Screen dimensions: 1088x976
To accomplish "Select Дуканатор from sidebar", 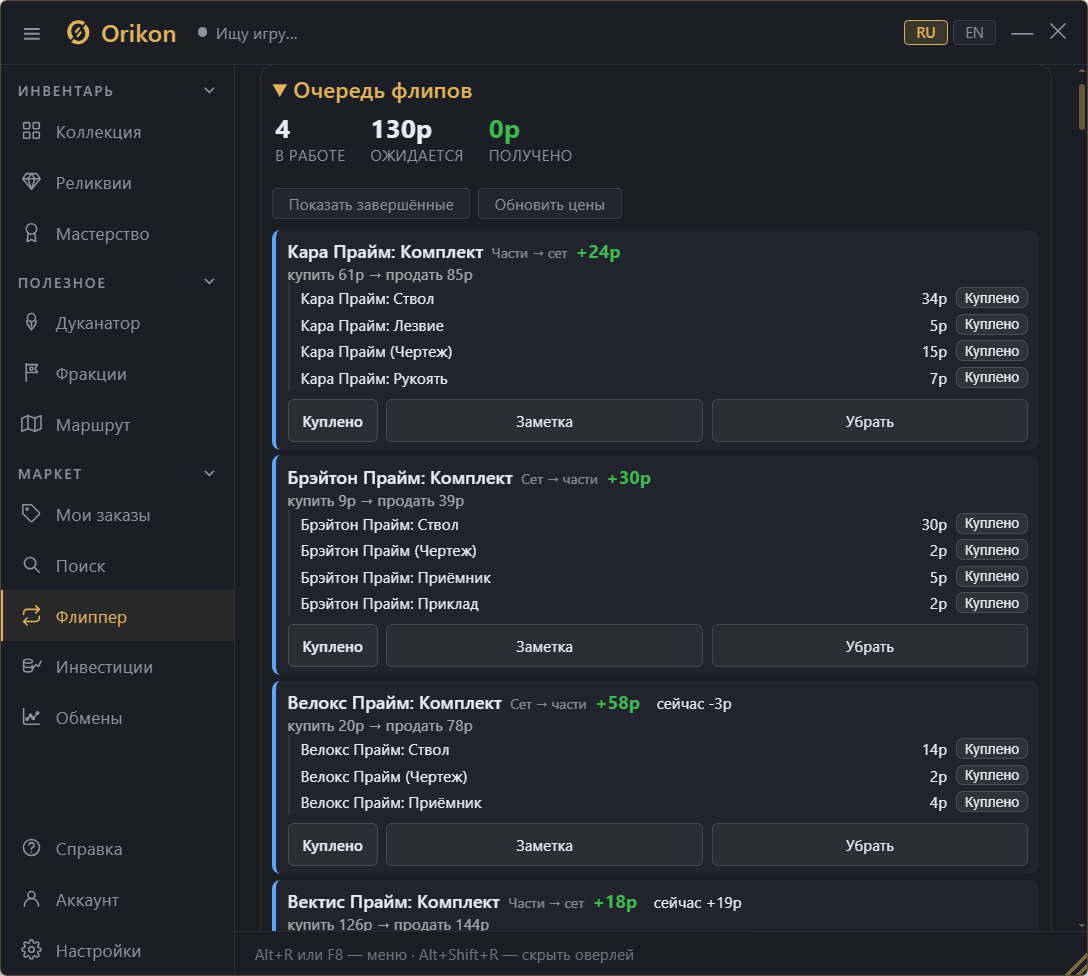I will tap(117, 323).
